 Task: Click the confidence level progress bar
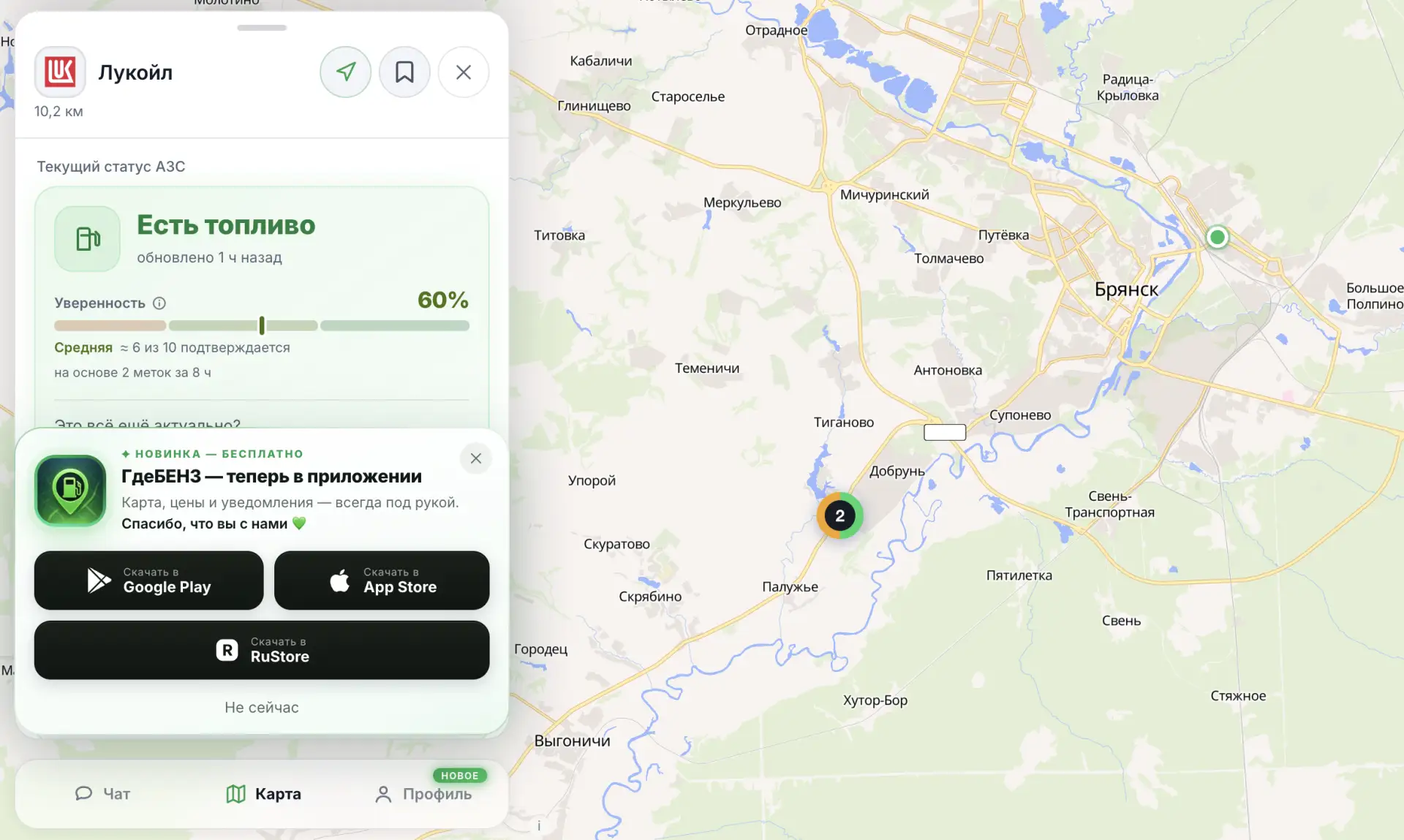pos(262,325)
